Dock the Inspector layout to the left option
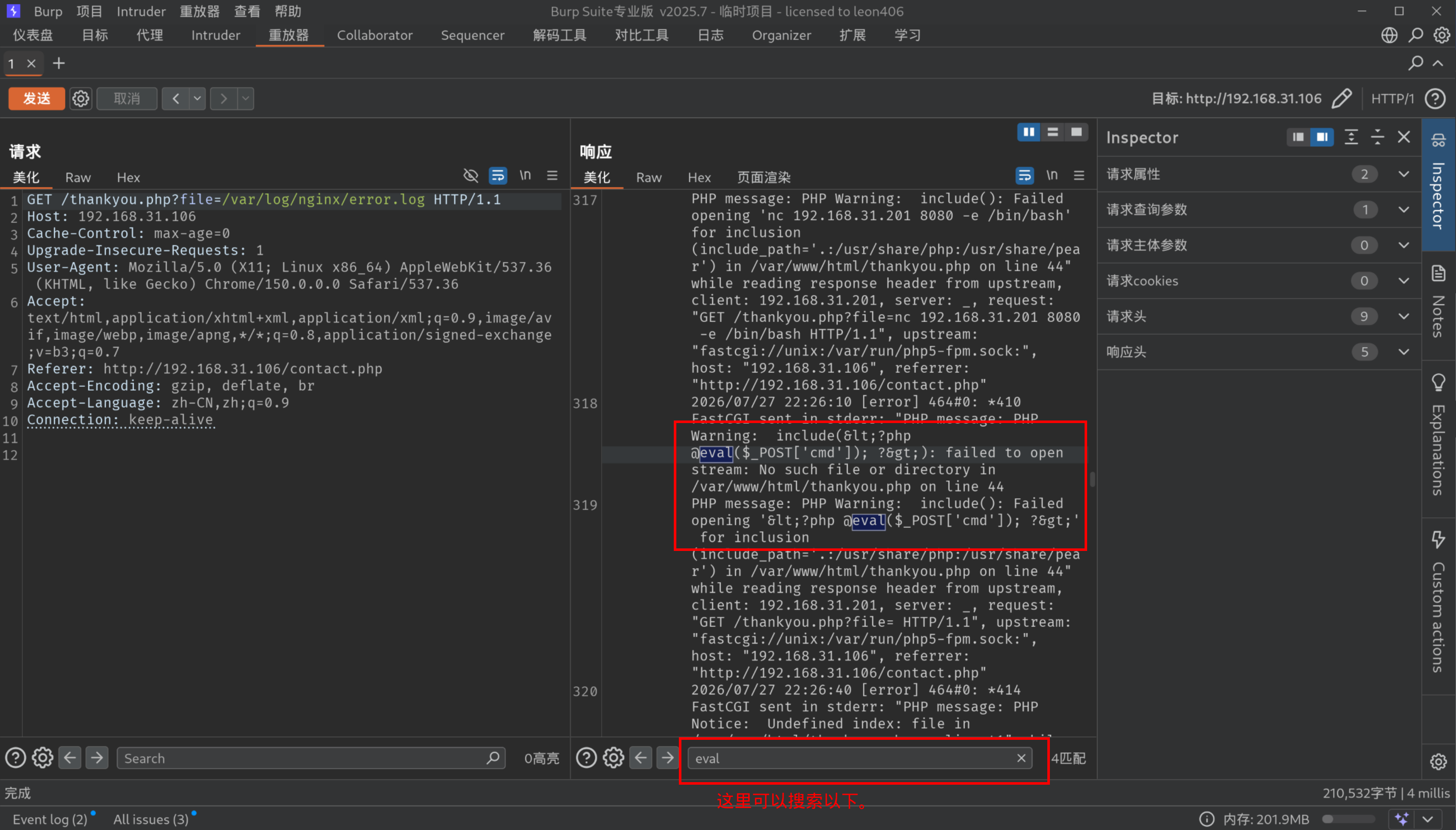1456x830 pixels. point(1298,137)
